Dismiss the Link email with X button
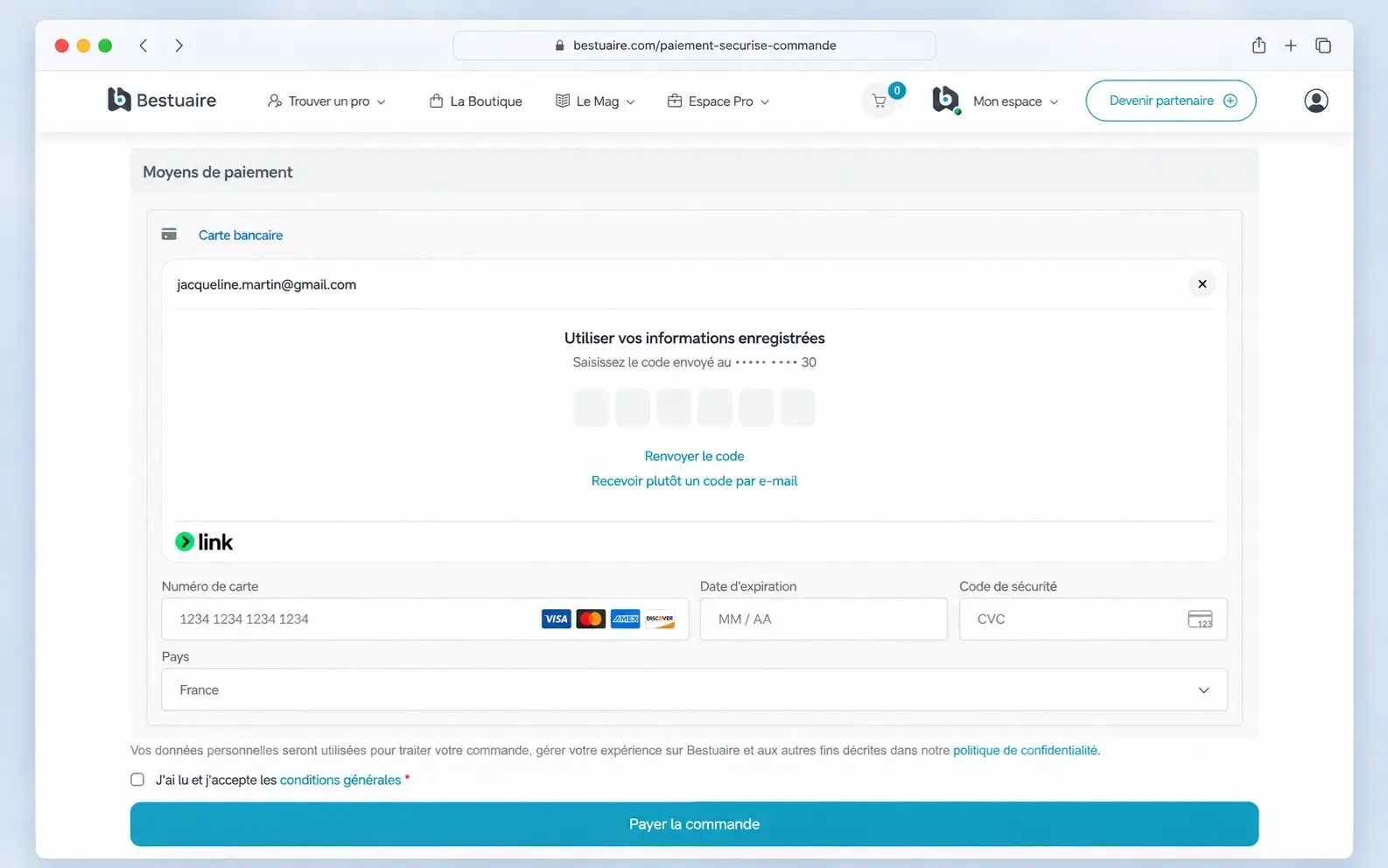Screen dimensions: 1388x868 point(1202,284)
